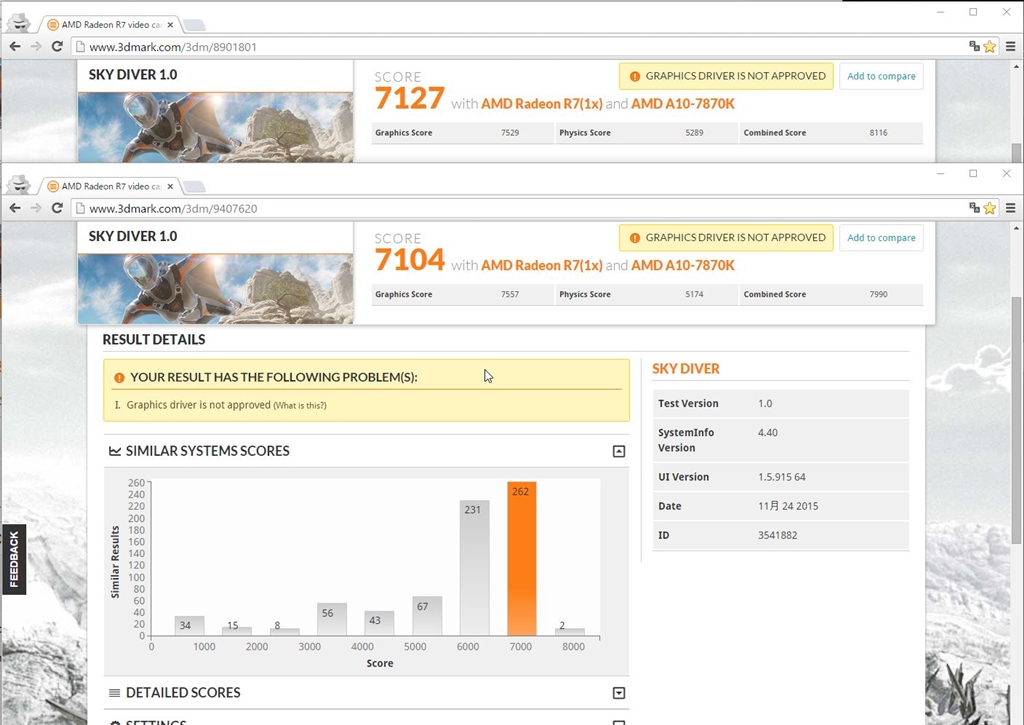Viewport: 1024px width, 725px height.
Task: Click Physics Score value 5174
Action: tap(694, 295)
